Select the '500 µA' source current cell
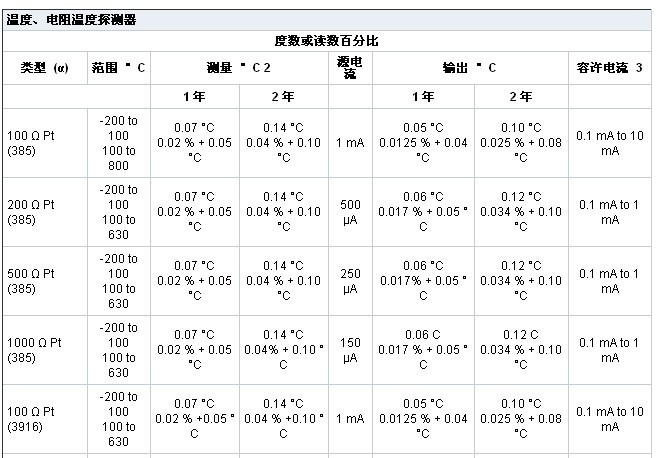The image size is (656, 458). [350, 212]
